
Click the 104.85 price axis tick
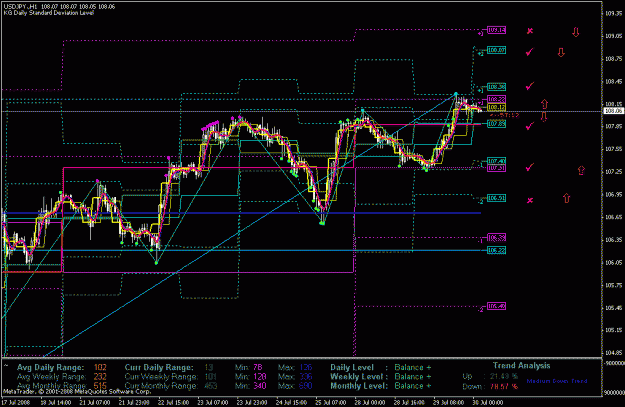pyautogui.click(x=613, y=353)
